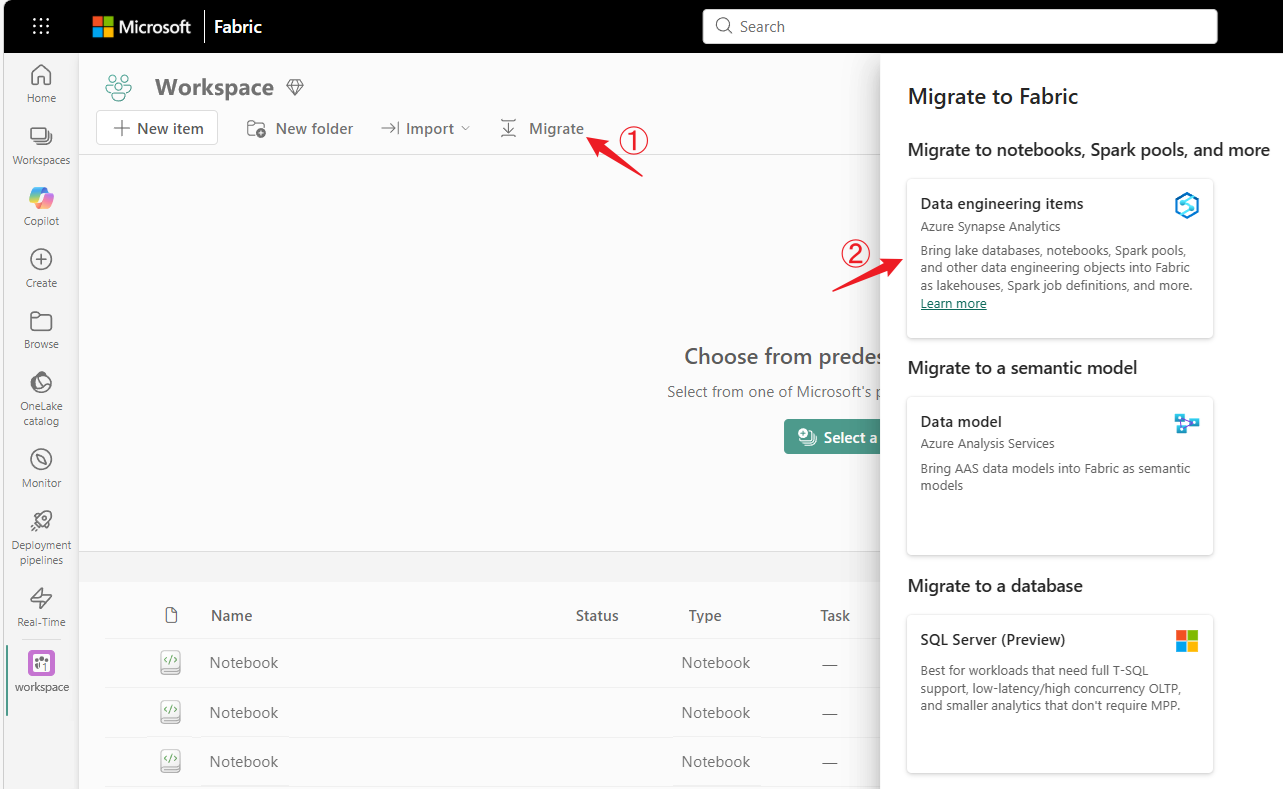This screenshot has height=789, width=1283.
Task: Sort by the Name column header
Action: pos(231,616)
